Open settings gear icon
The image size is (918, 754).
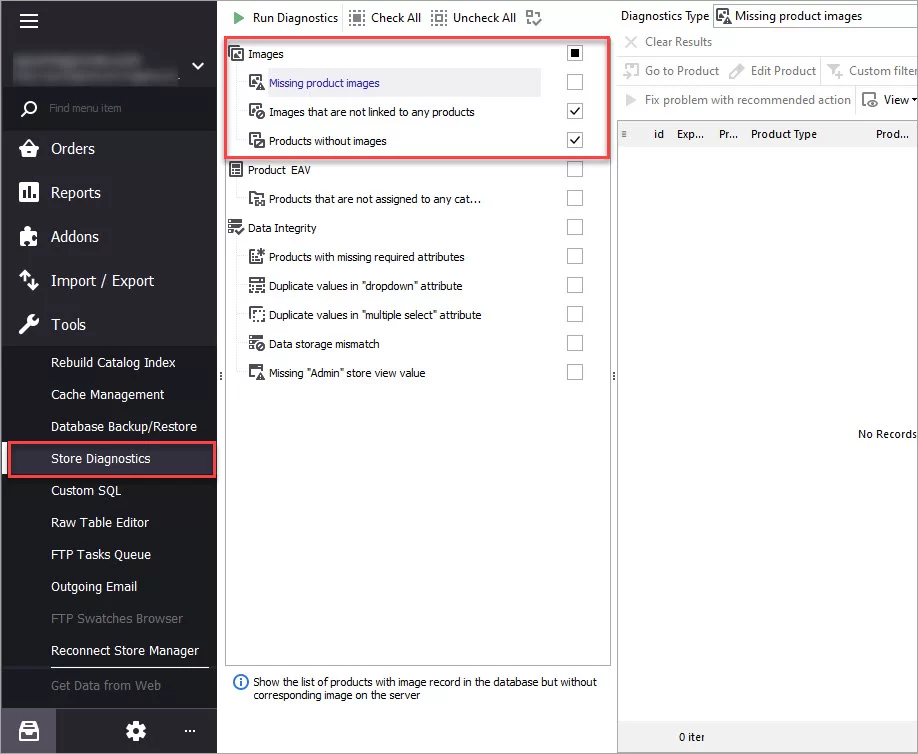point(136,731)
